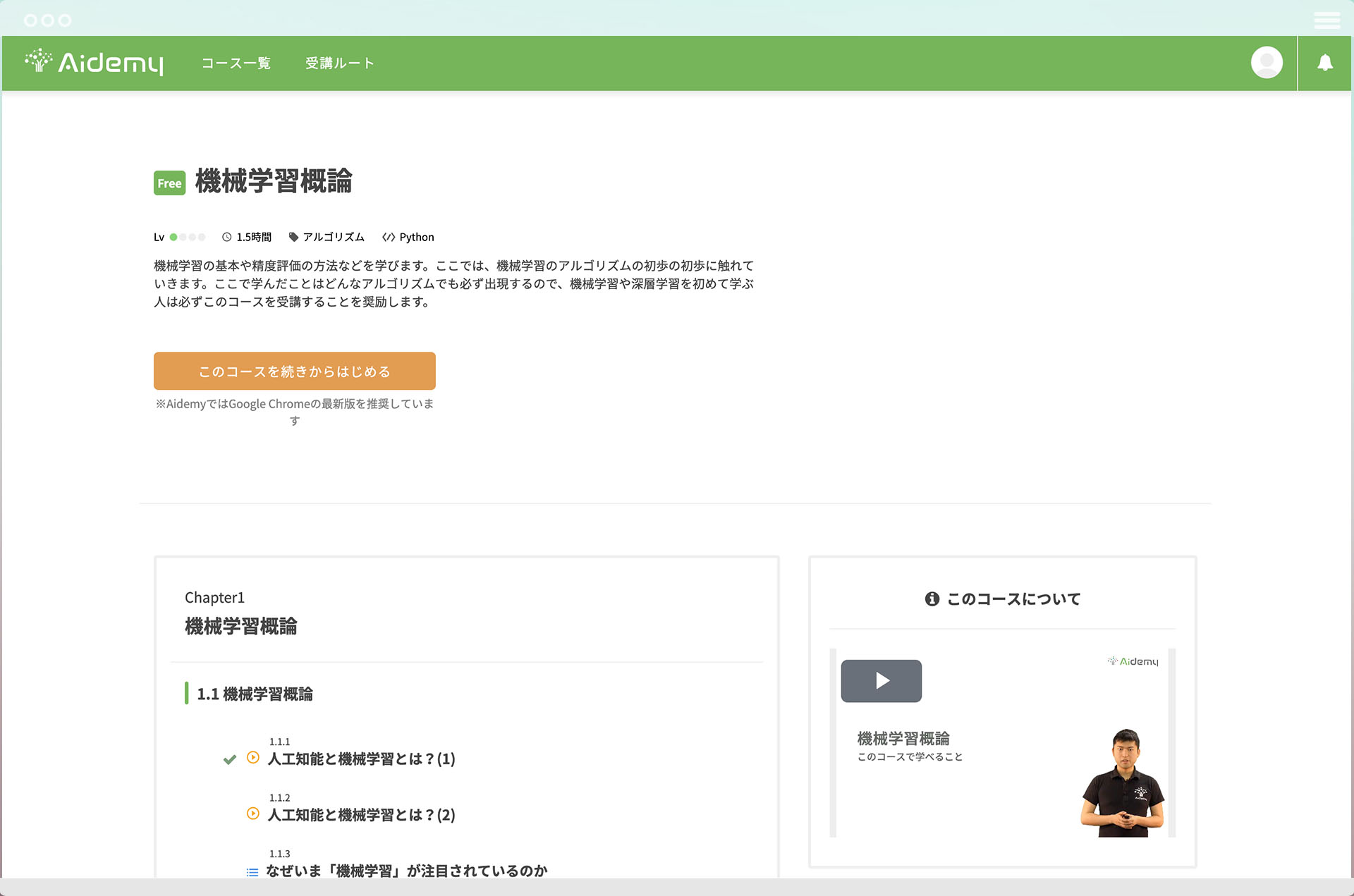Click the info icon near このコースについて
Screen dimensions: 1354x896
[932, 599]
